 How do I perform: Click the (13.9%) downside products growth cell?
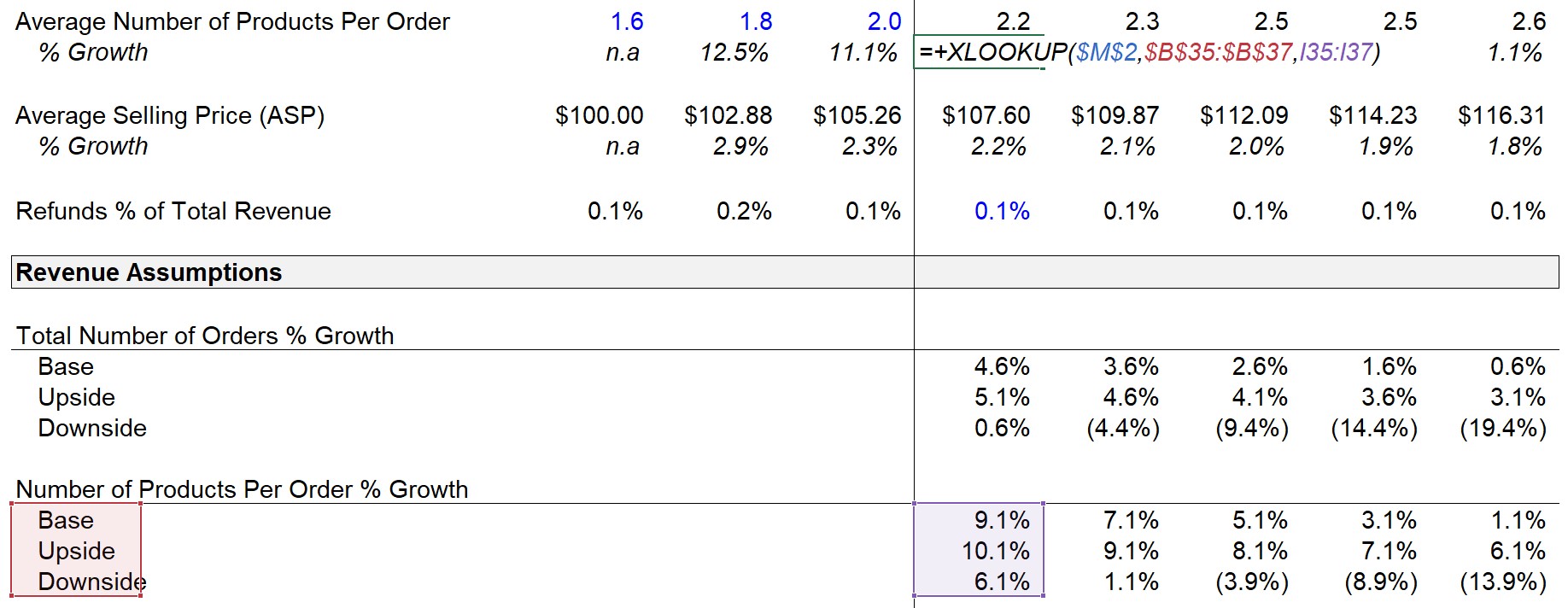pos(1502,582)
